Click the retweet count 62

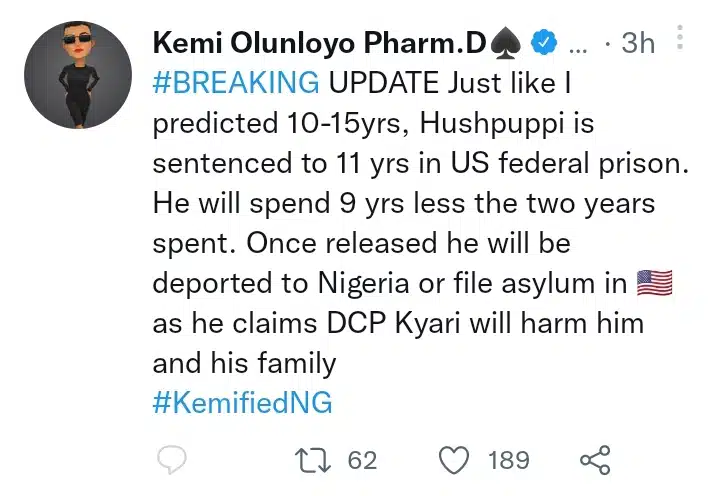[x=361, y=459]
